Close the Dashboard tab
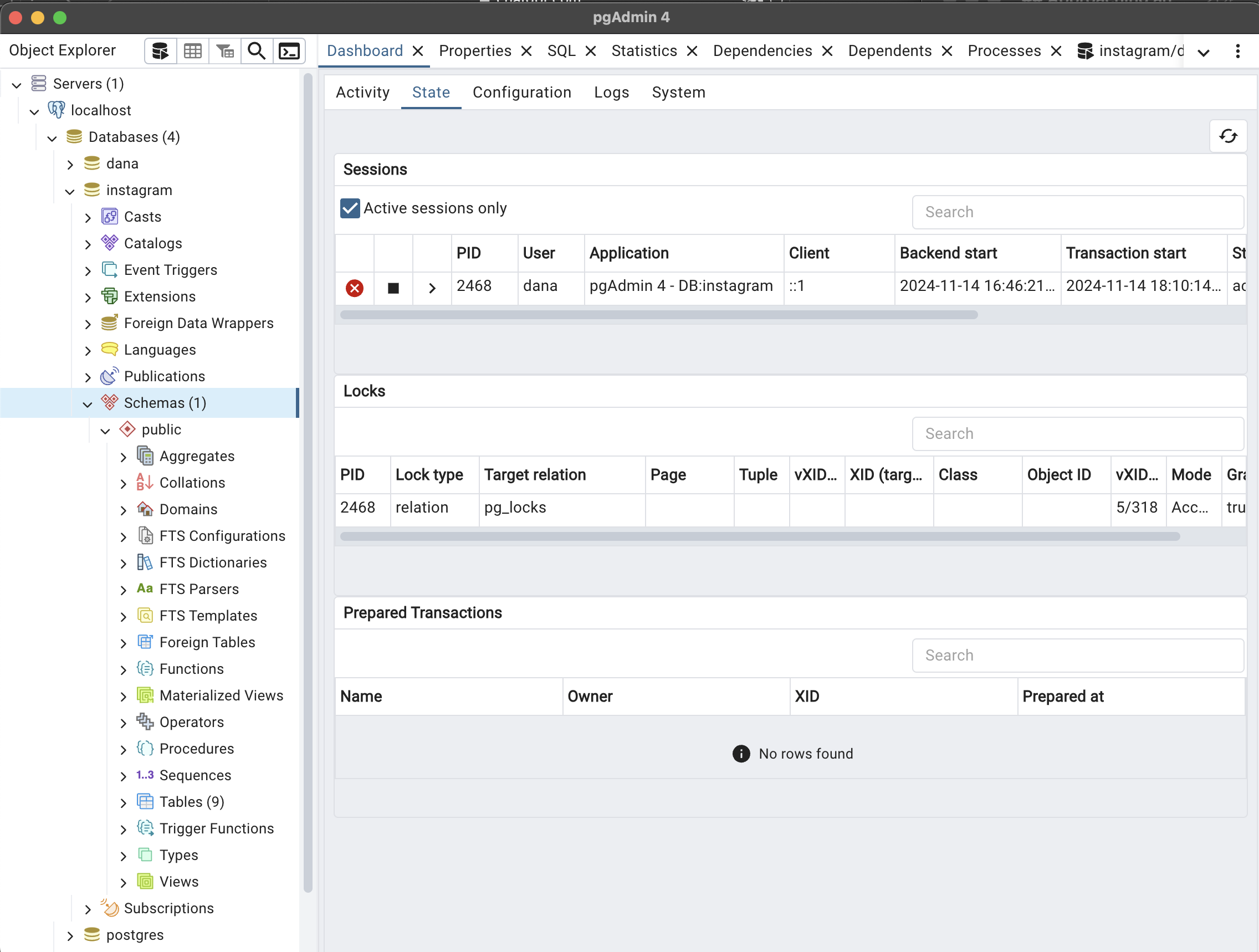Image resolution: width=1259 pixels, height=952 pixels. coord(418,51)
